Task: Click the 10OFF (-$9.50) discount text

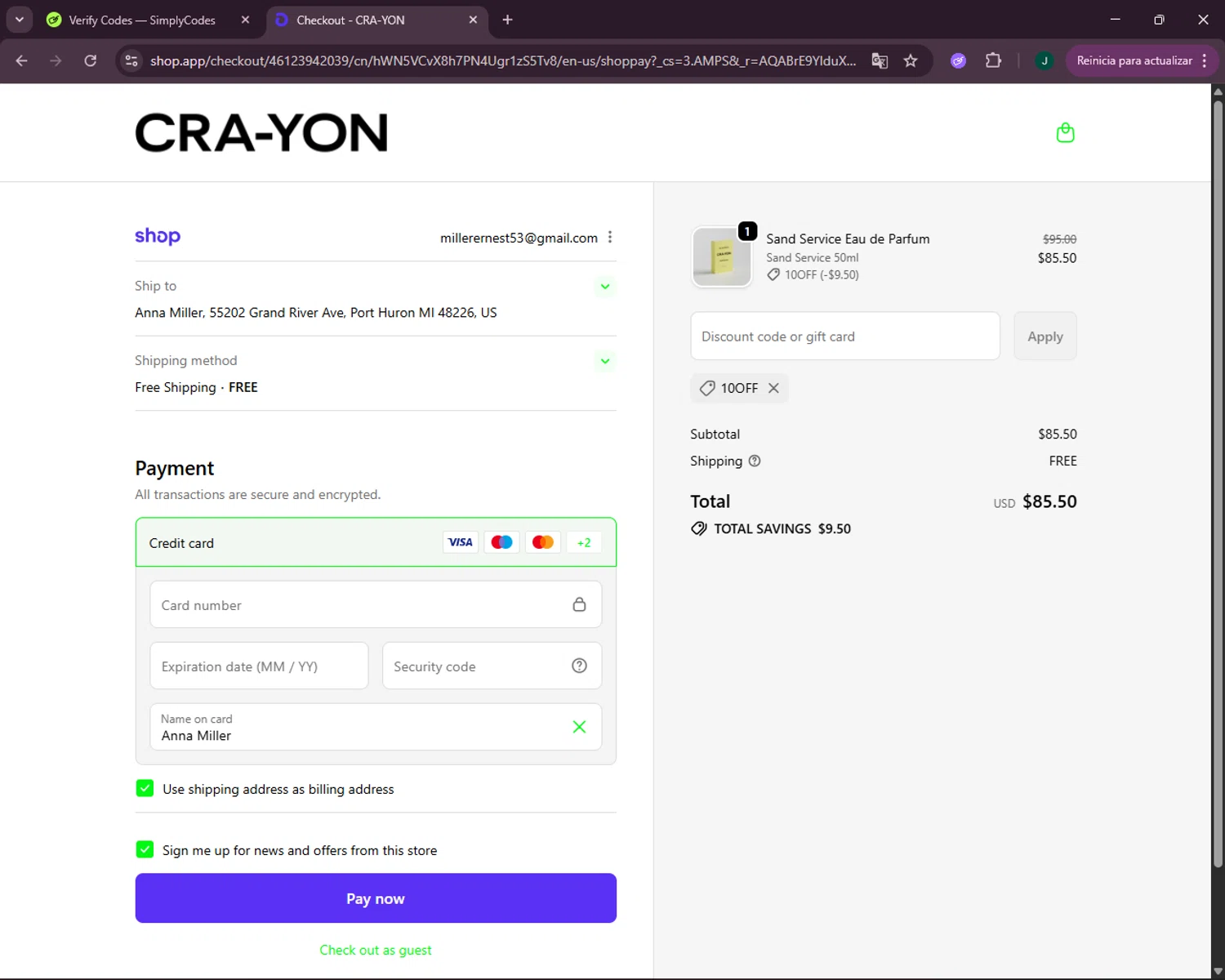Action: [822, 274]
